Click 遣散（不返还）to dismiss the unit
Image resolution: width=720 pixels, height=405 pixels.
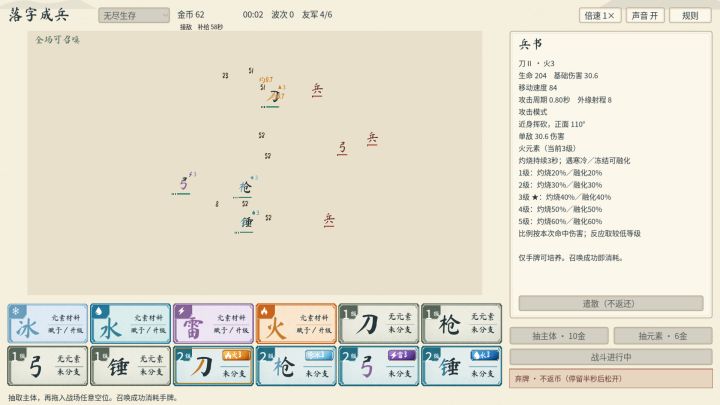tap(611, 304)
